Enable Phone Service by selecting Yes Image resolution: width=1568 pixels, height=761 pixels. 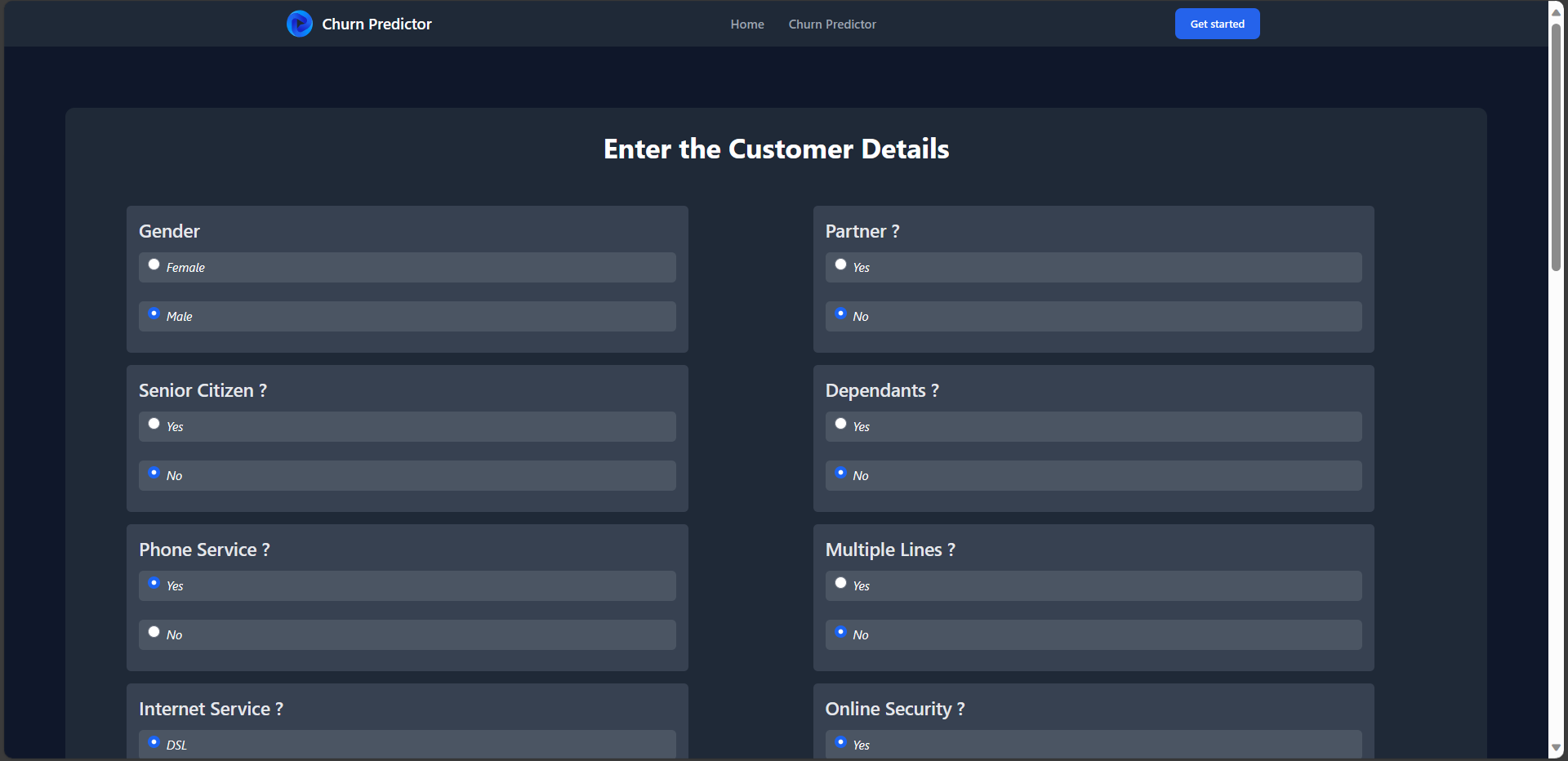[154, 581]
